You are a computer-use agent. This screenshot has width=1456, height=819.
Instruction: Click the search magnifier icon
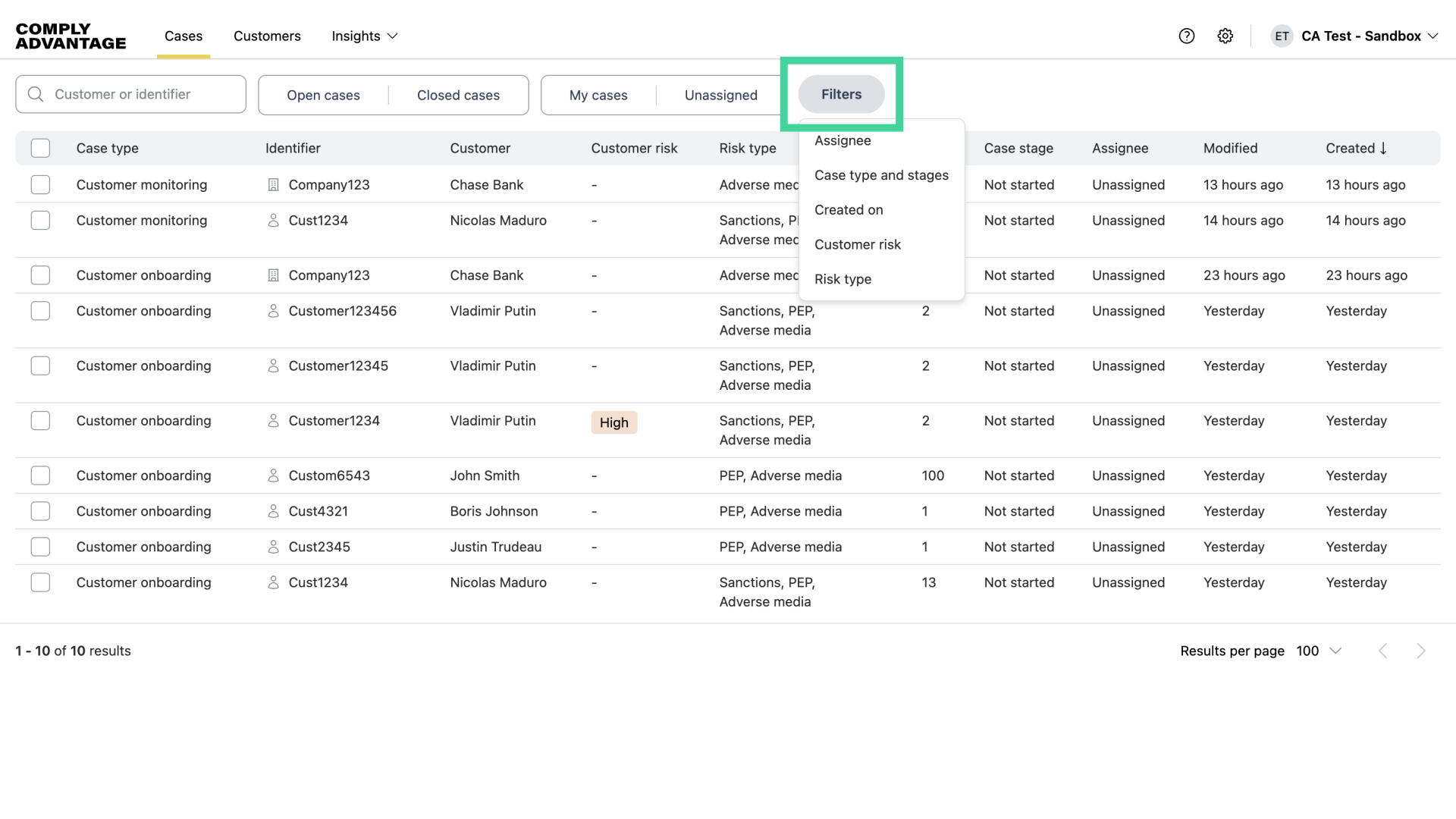[35, 94]
